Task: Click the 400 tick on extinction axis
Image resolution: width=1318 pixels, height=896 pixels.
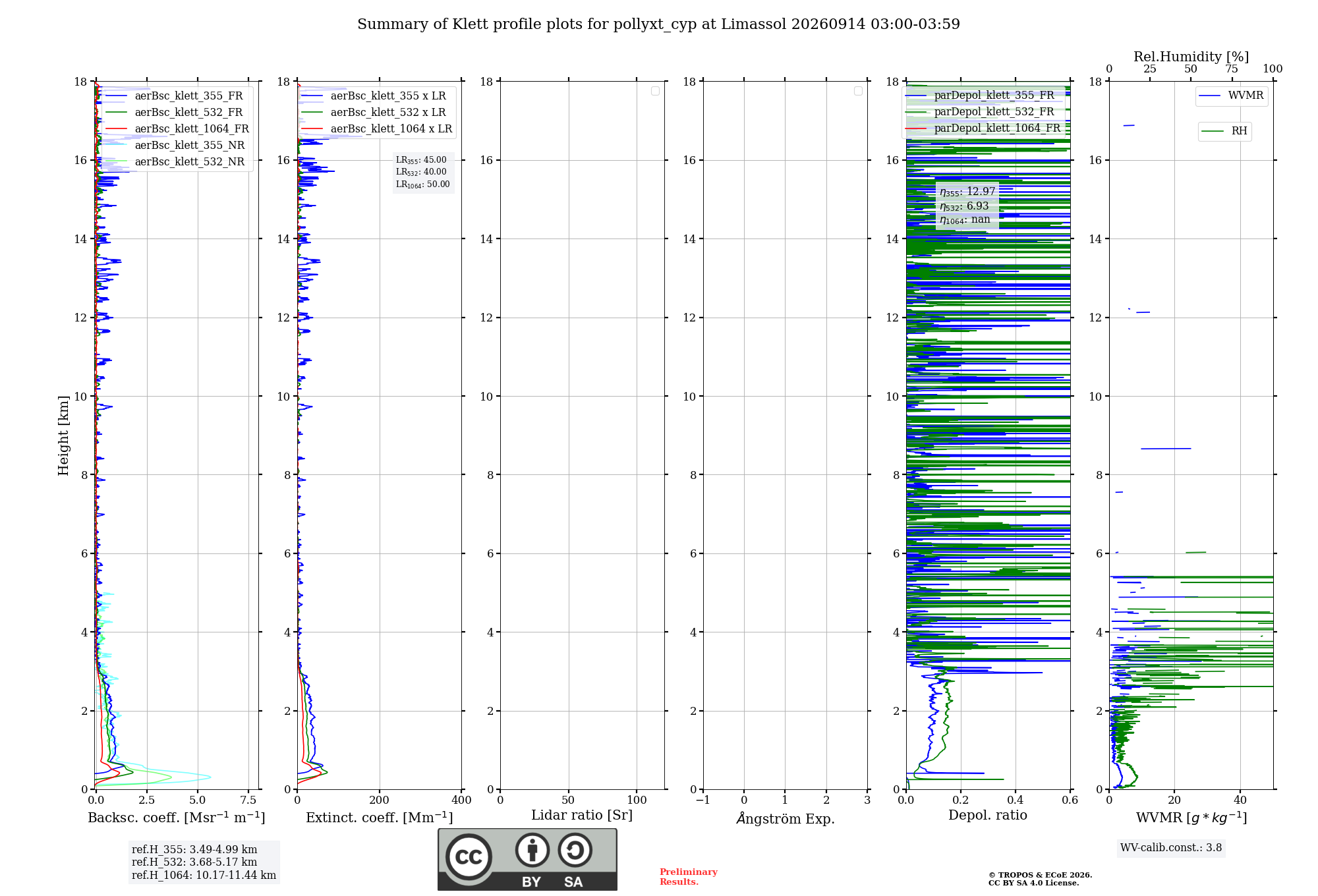Action: (x=461, y=800)
